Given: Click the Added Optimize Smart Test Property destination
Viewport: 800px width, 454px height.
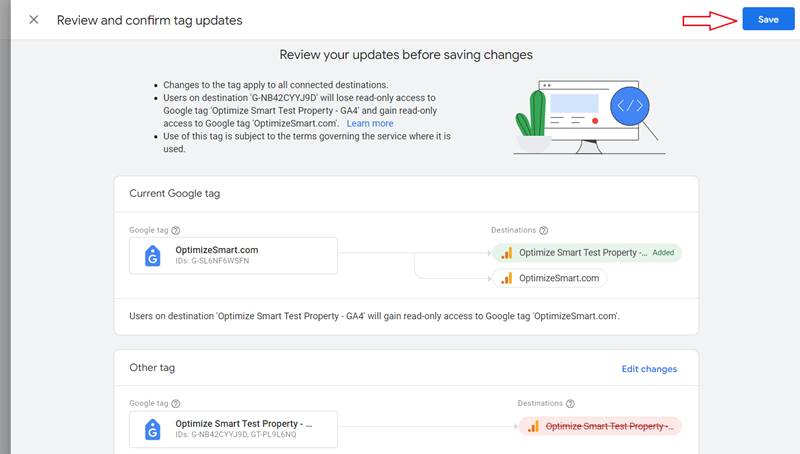Looking at the screenshot, I should tap(587, 253).
